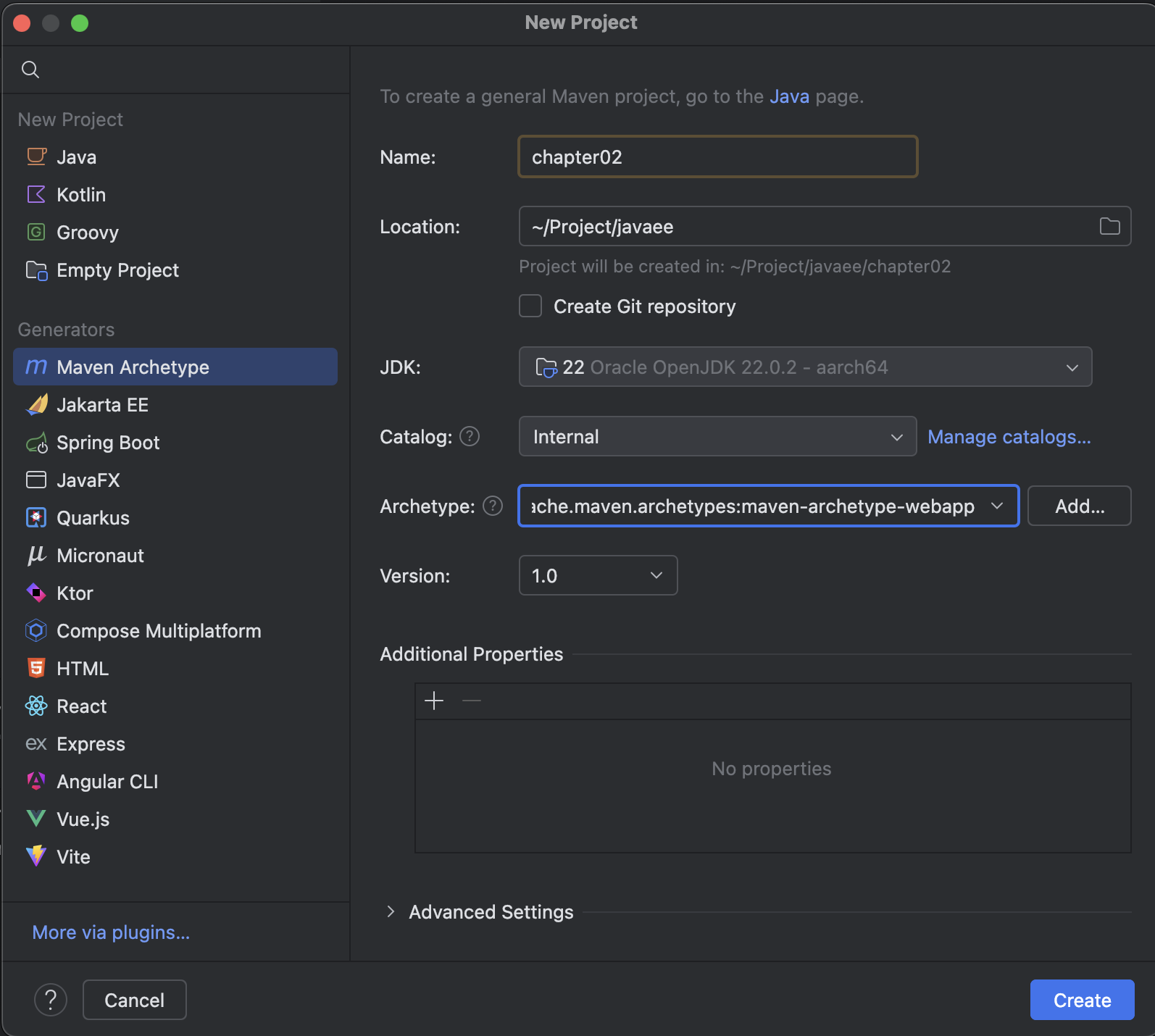
Task: Click into the Name text field
Action: (x=717, y=157)
